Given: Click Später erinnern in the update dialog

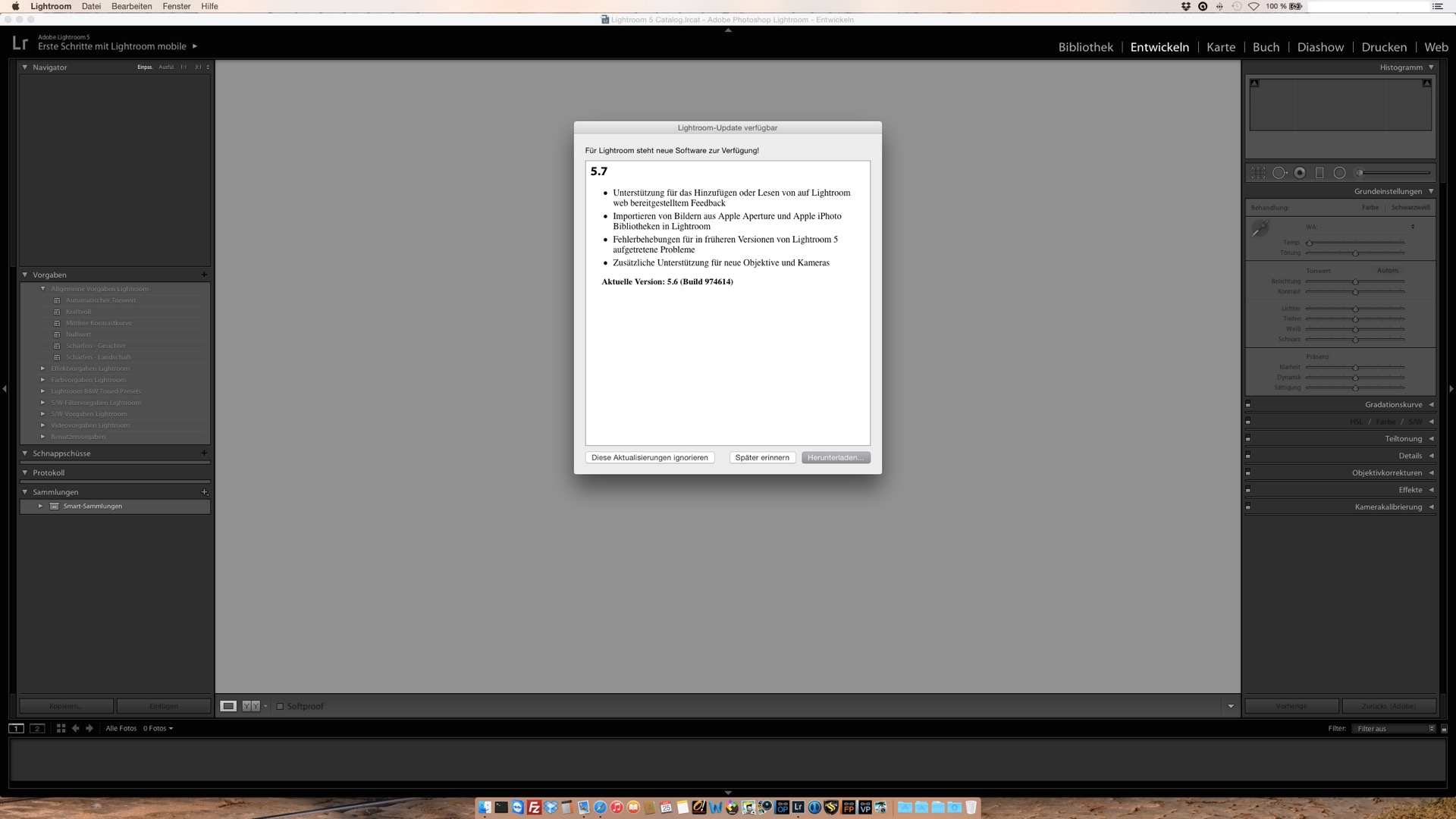Looking at the screenshot, I should pos(762,457).
